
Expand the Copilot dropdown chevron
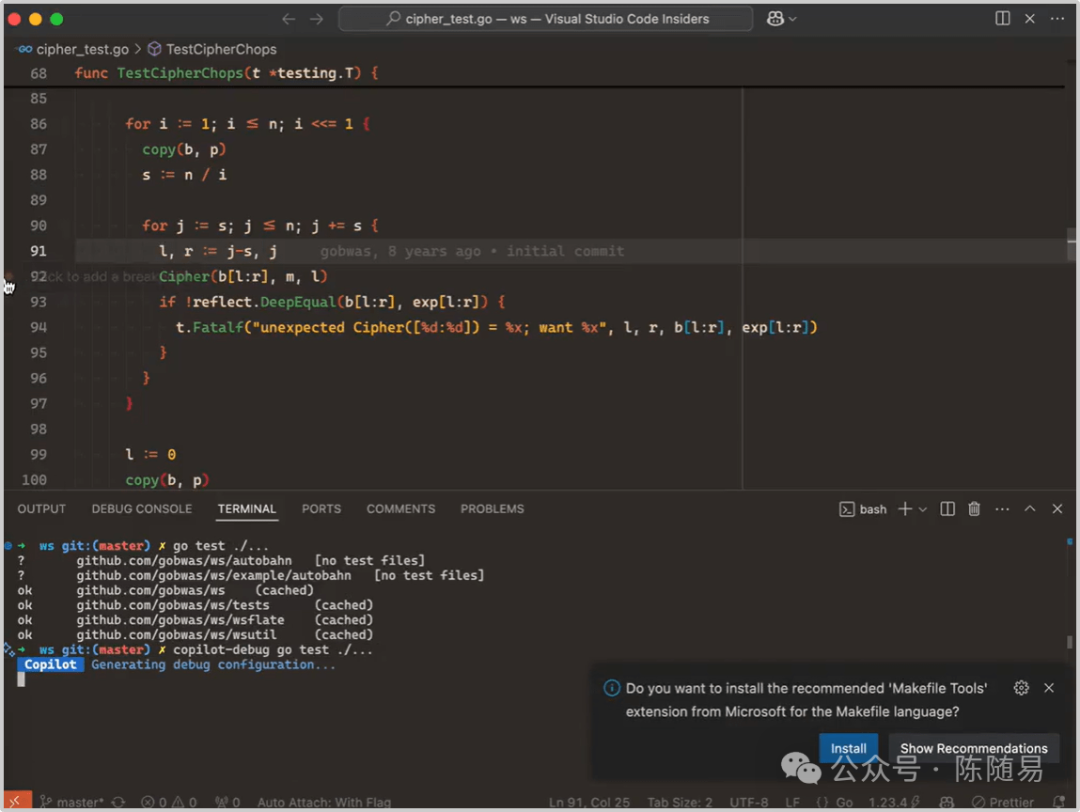[x=793, y=19]
